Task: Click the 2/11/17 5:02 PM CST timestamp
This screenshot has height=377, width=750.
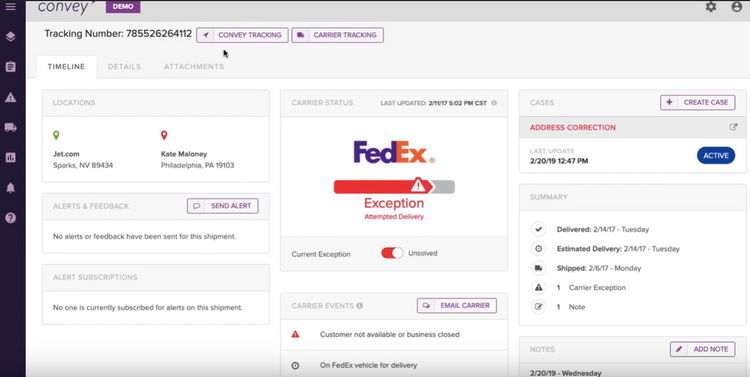Action: point(458,103)
